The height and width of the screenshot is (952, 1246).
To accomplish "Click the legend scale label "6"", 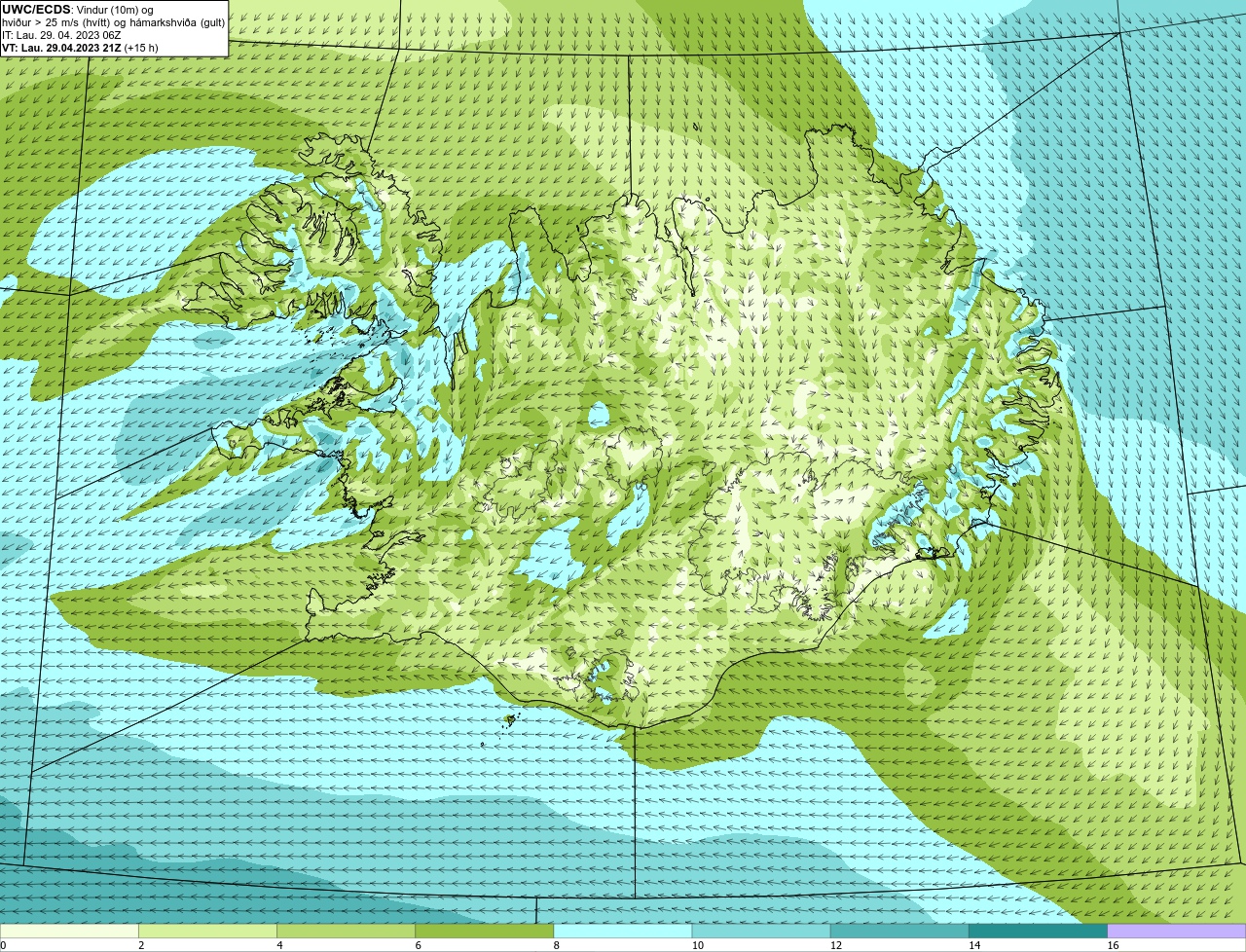I will 418,945.
